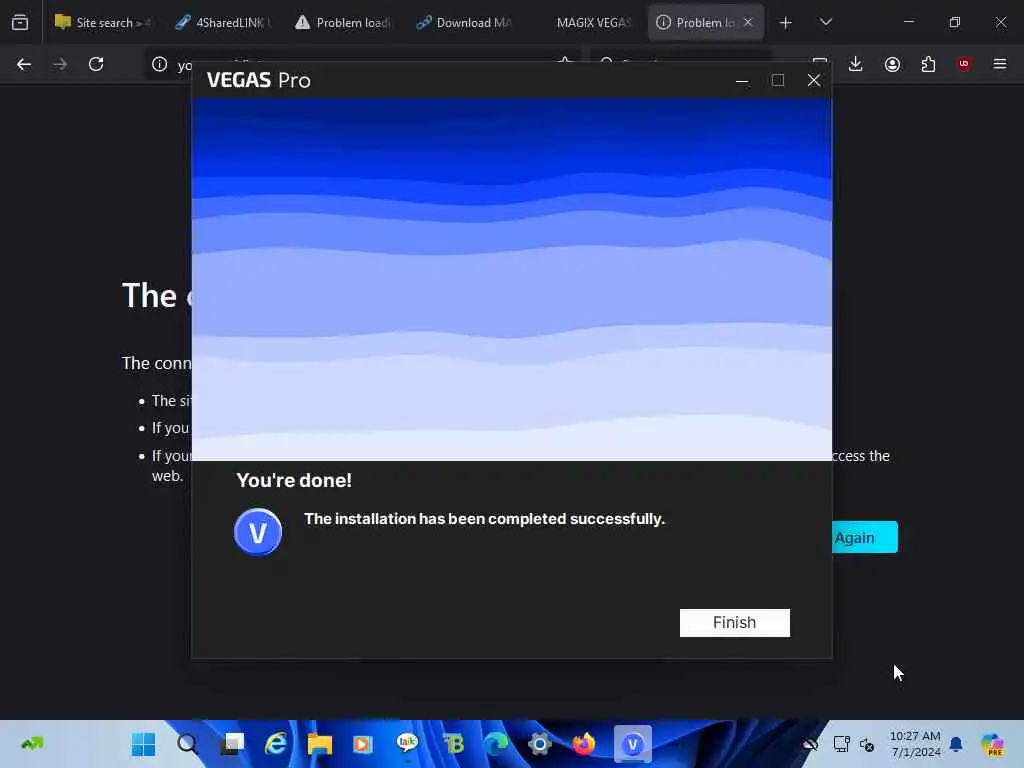Switch to the MAGIX VEGAS tab
The image size is (1024, 768).
click(585, 23)
